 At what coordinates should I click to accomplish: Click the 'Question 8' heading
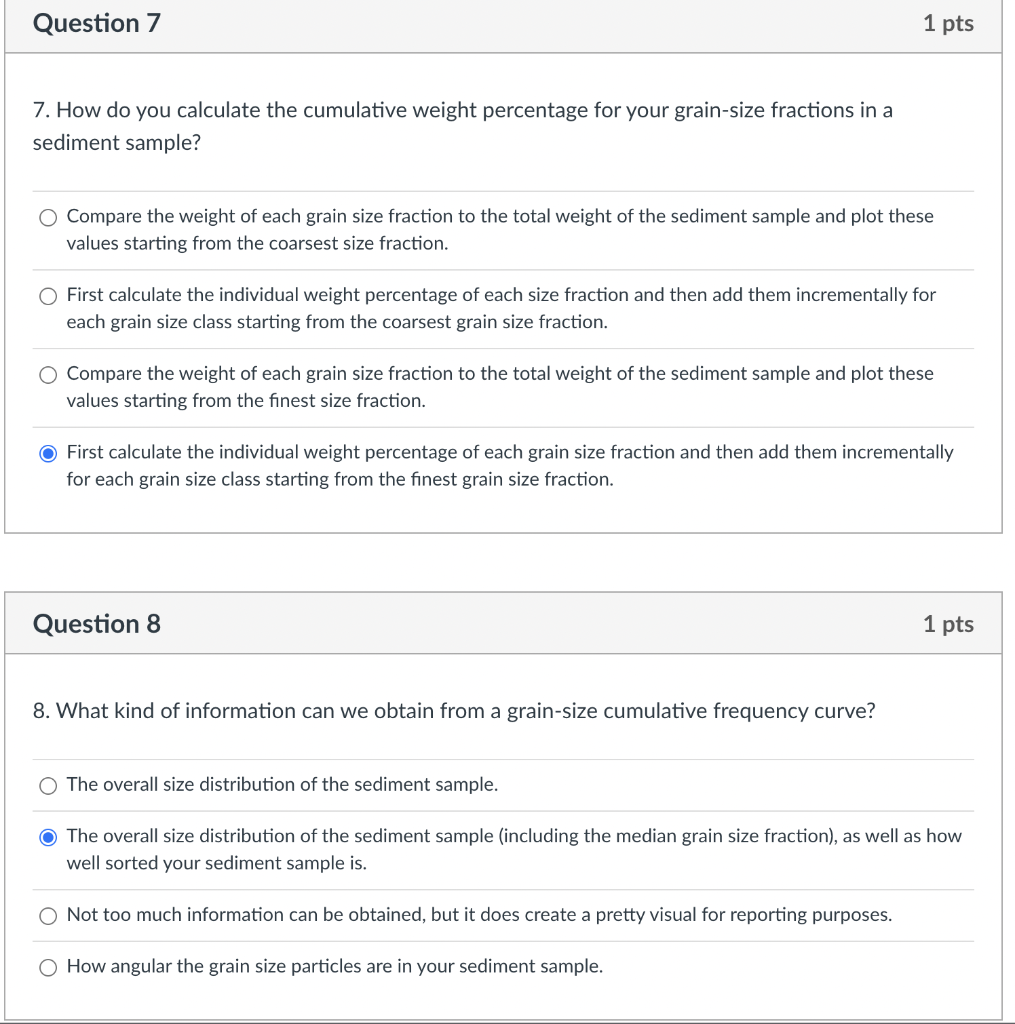(97, 624)
